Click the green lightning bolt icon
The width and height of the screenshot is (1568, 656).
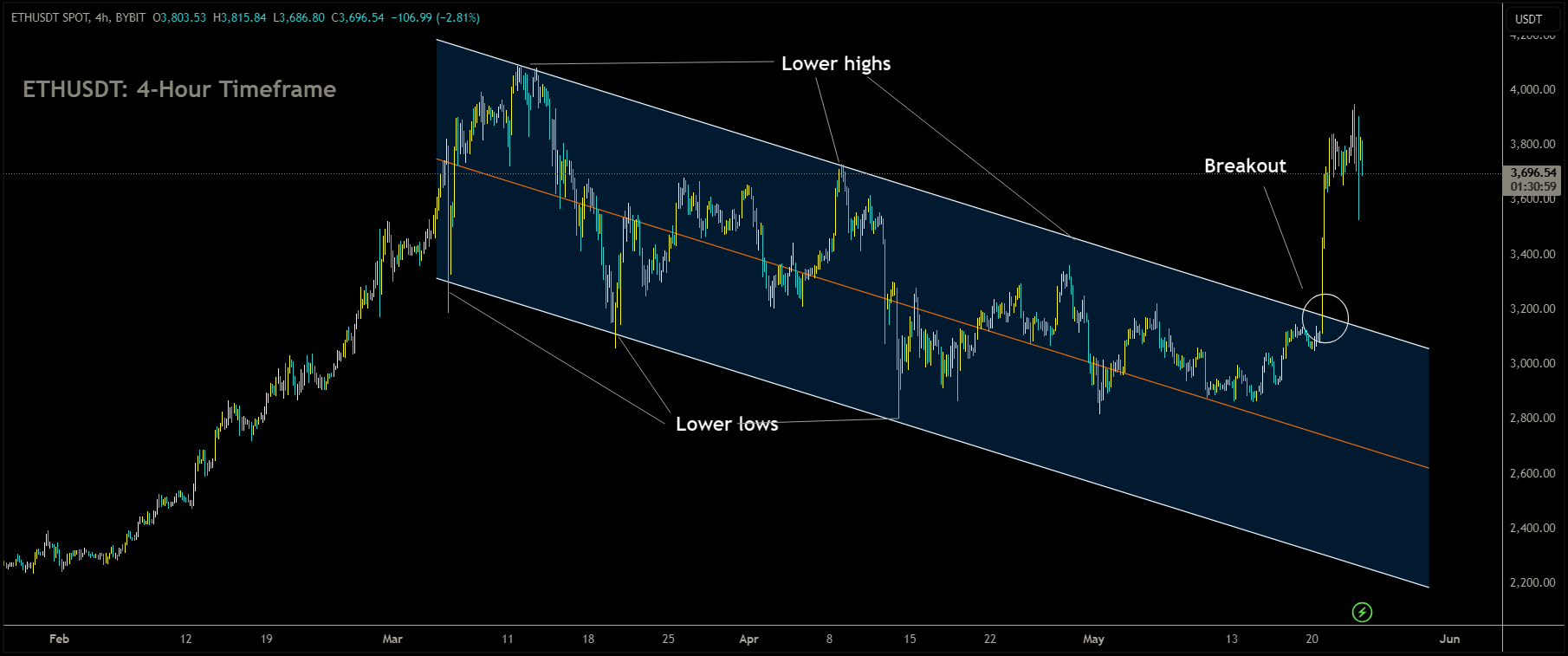[1362, 613]
